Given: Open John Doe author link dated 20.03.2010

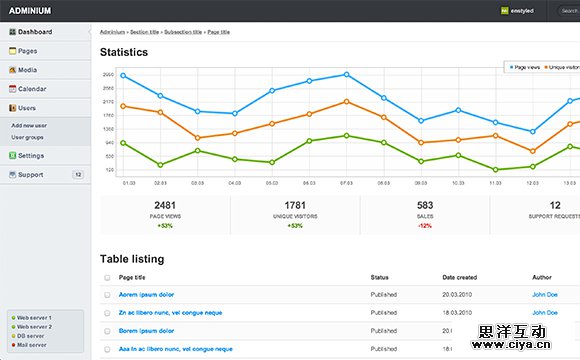Looking at the screenshot, I should pos(545,295).
